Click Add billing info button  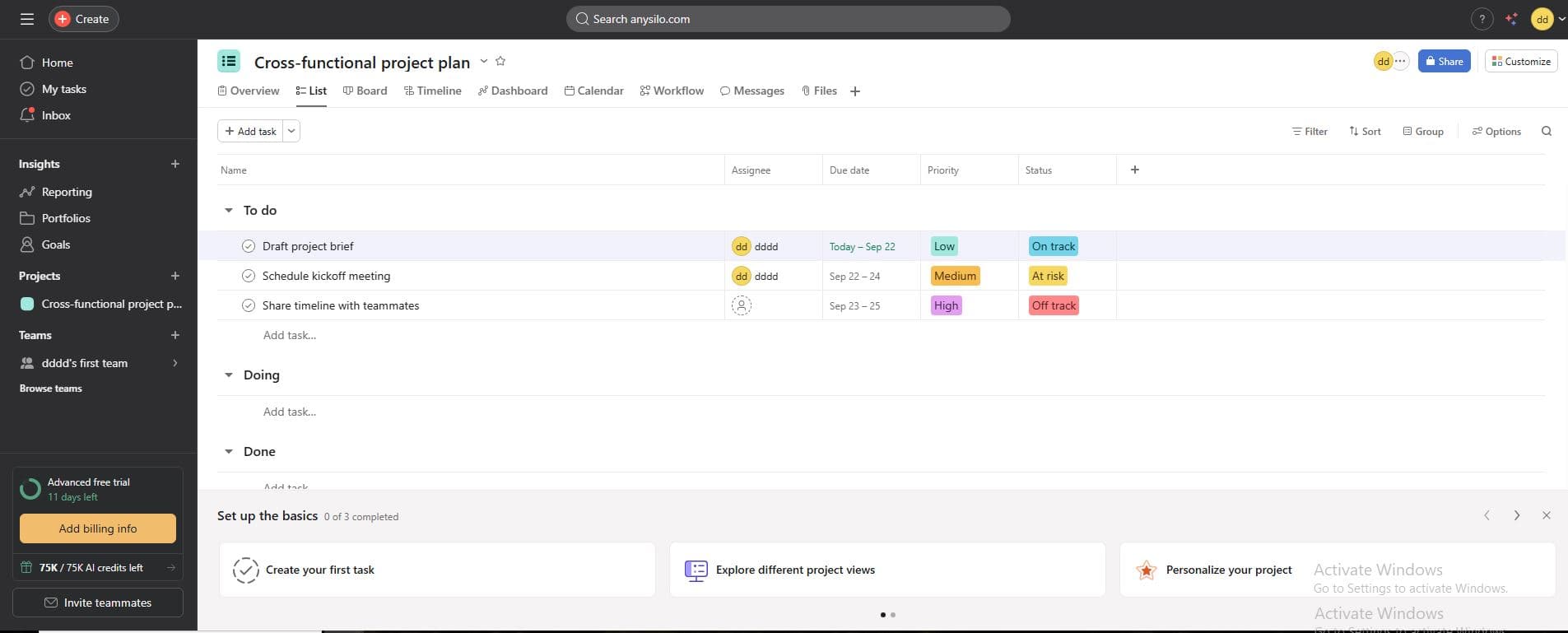(x=98, y=528)
